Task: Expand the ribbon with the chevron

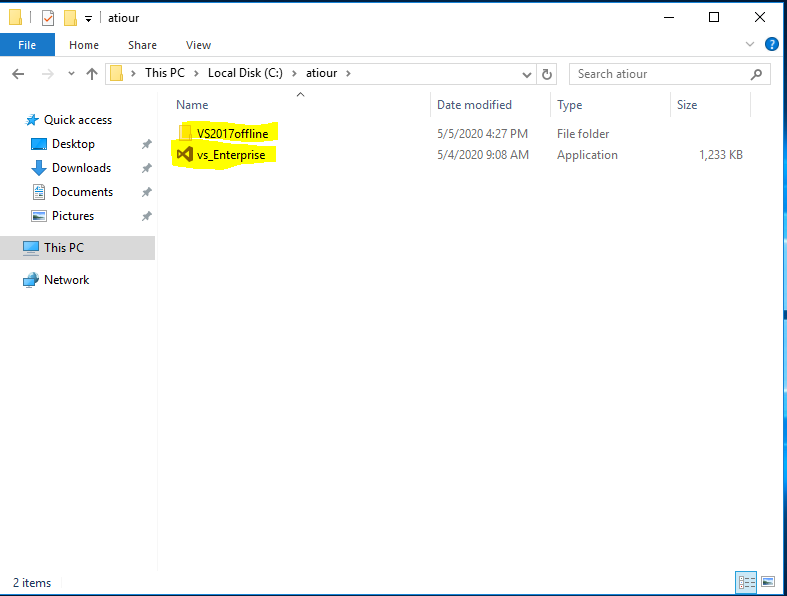Action: [x=750, y=44]
